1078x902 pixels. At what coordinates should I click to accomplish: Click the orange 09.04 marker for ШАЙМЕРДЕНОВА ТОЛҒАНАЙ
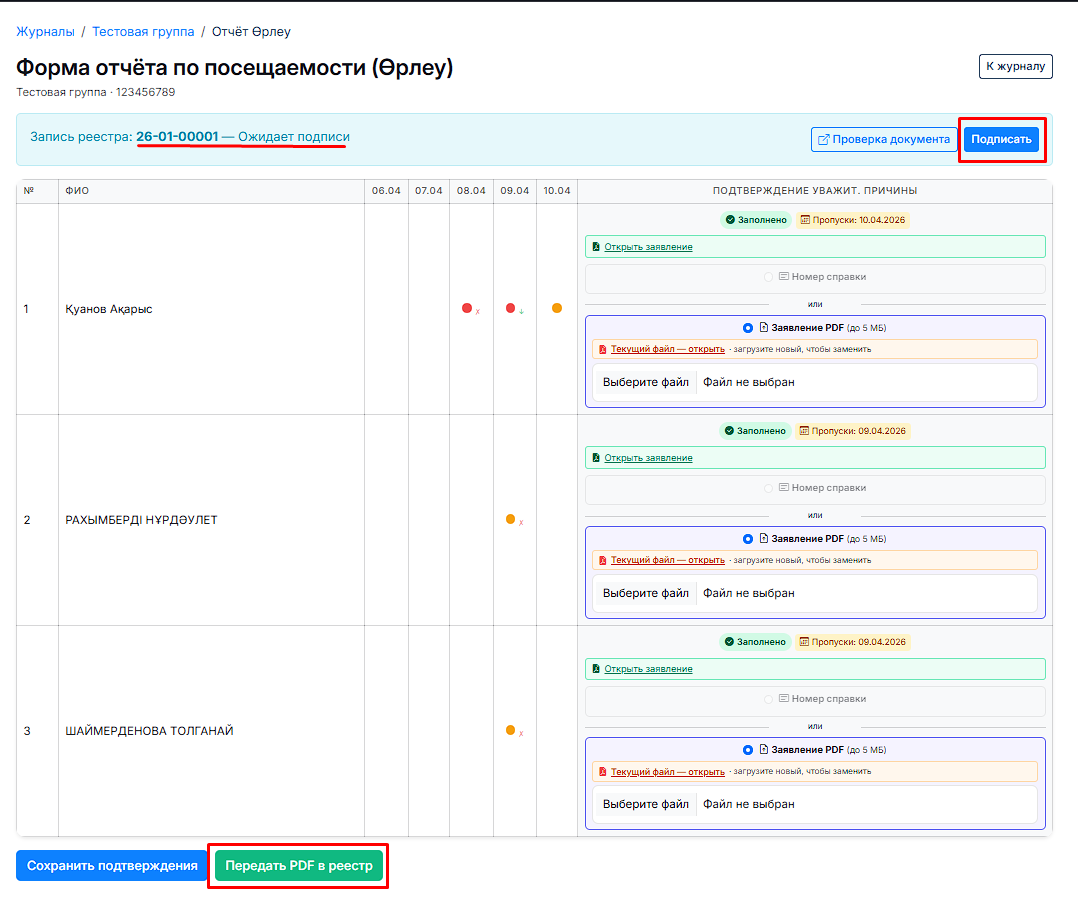point(510,730)
